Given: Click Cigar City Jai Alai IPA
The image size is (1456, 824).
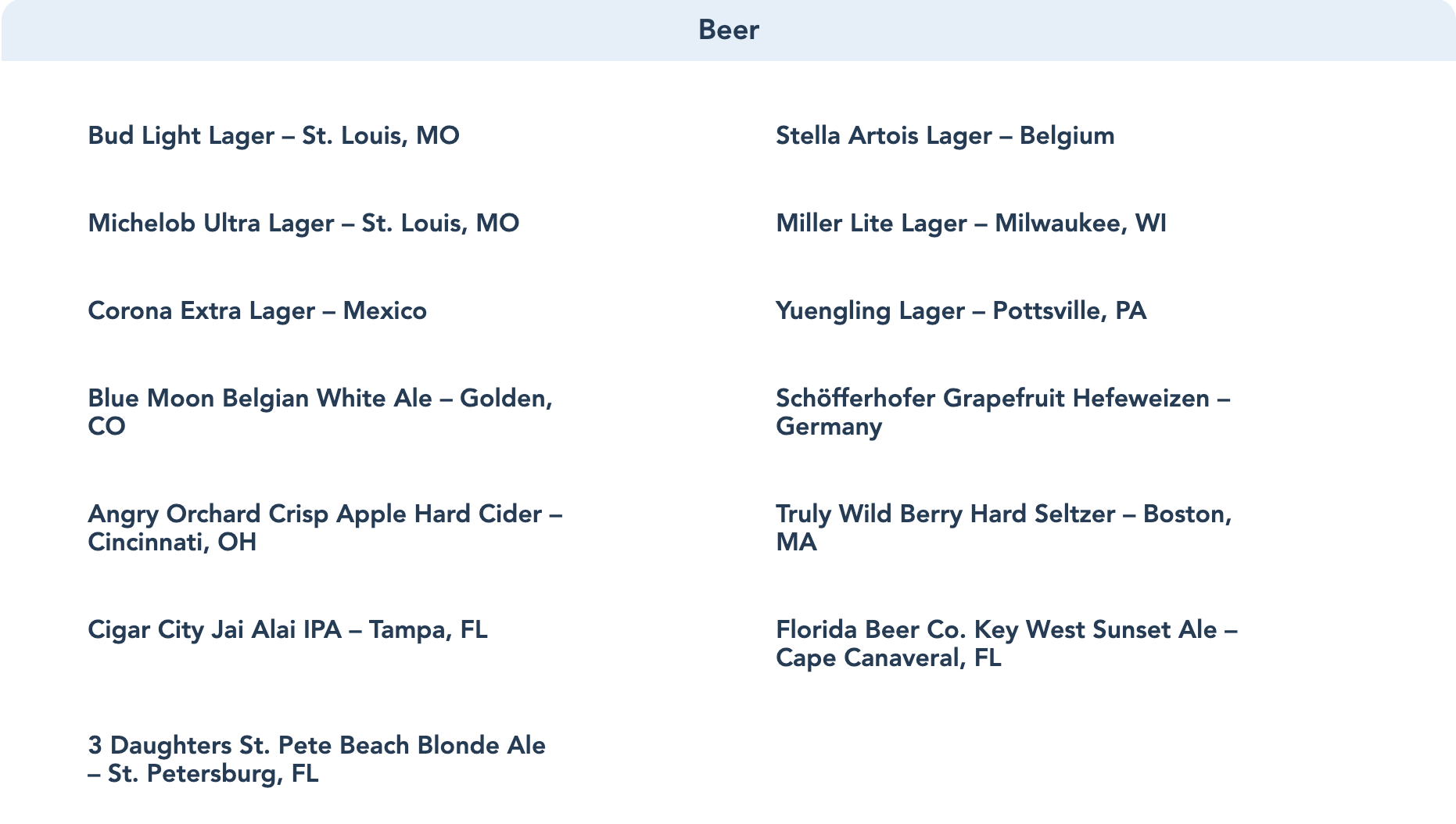Looking at the screenshot, I should tap(287, 630).
